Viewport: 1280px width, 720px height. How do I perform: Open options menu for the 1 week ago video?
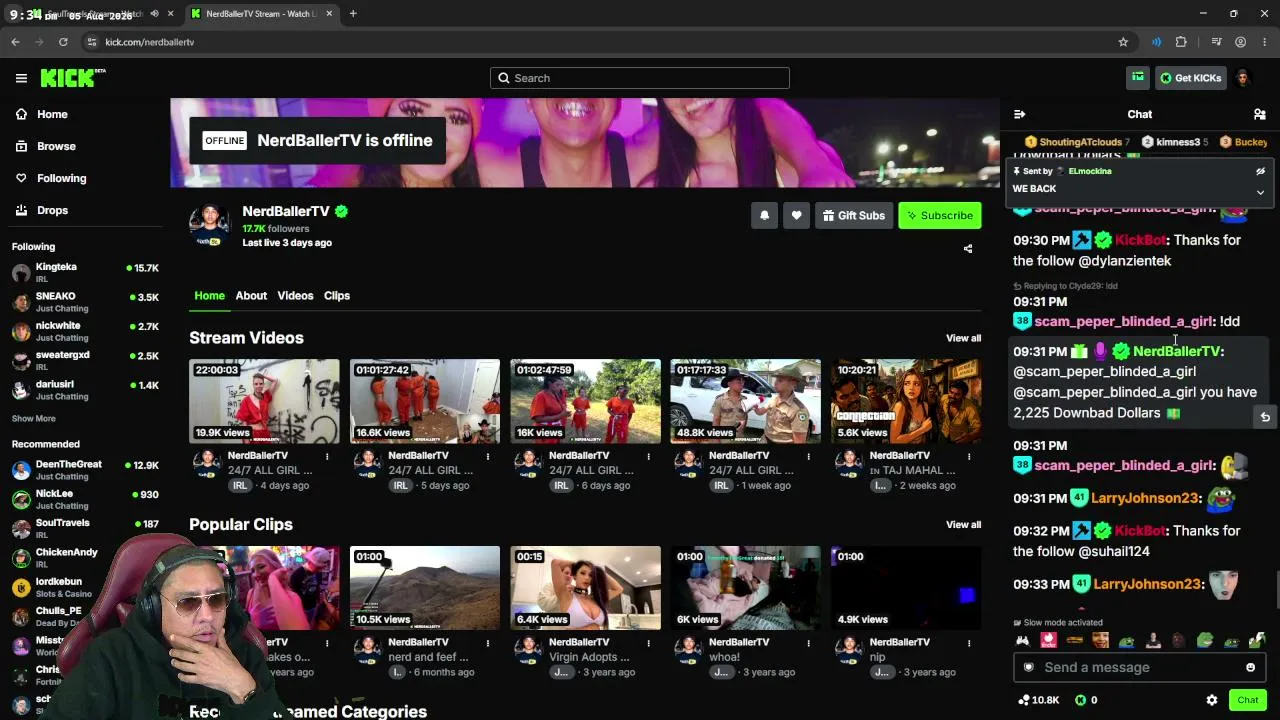coord(808,457)
